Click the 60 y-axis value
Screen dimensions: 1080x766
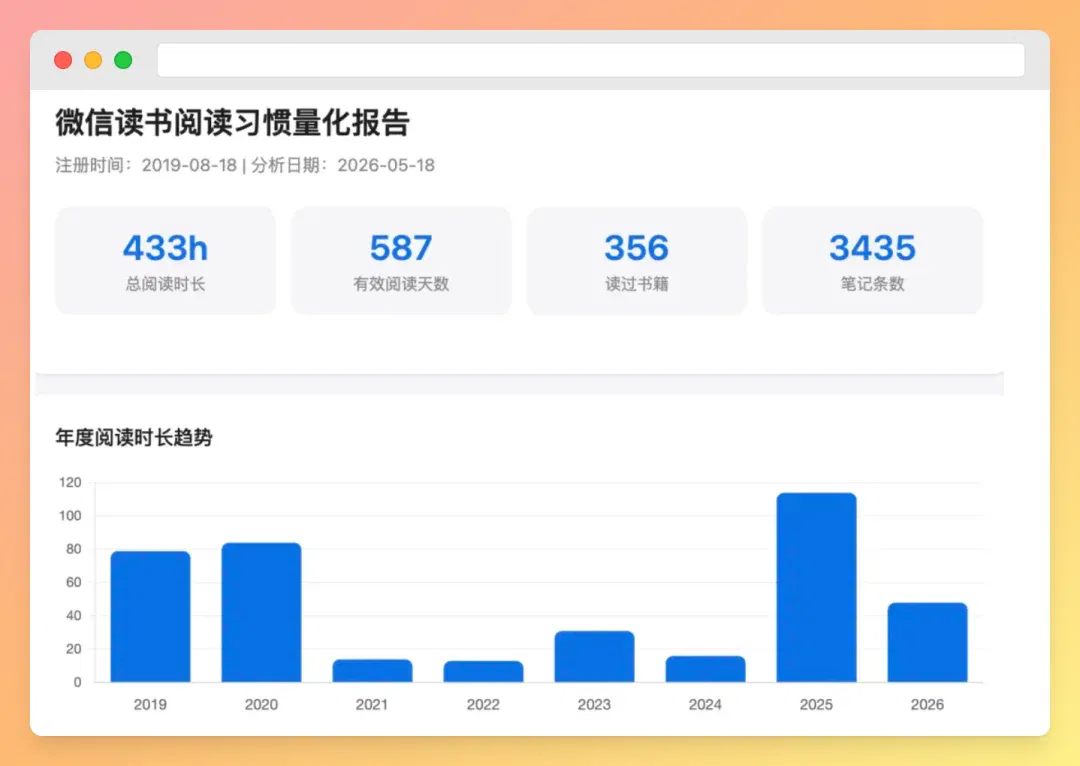(74, 582)
